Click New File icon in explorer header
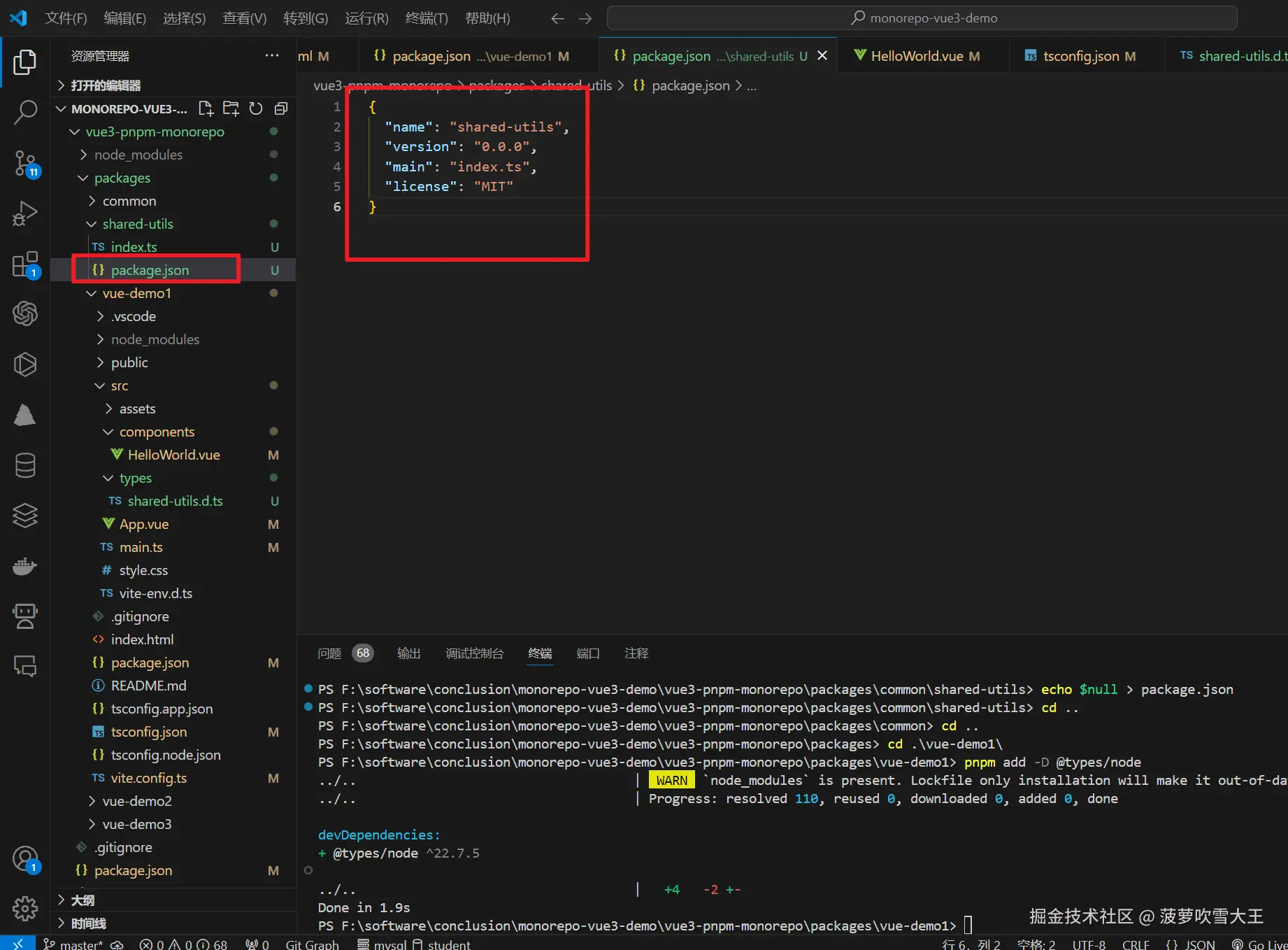 point(205,108)
